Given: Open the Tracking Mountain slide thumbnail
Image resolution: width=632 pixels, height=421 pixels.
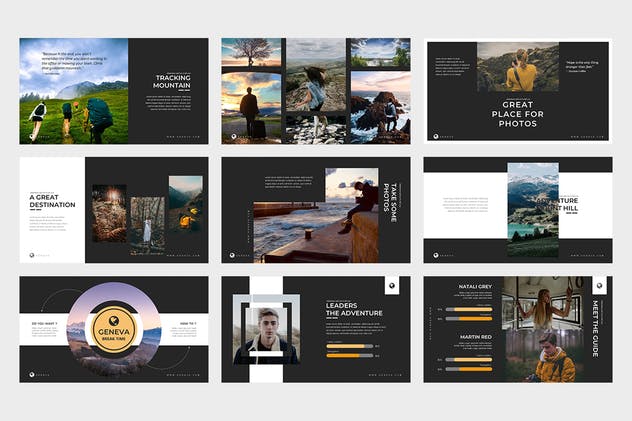Looking at the screenshot, I should coord(114,91).
